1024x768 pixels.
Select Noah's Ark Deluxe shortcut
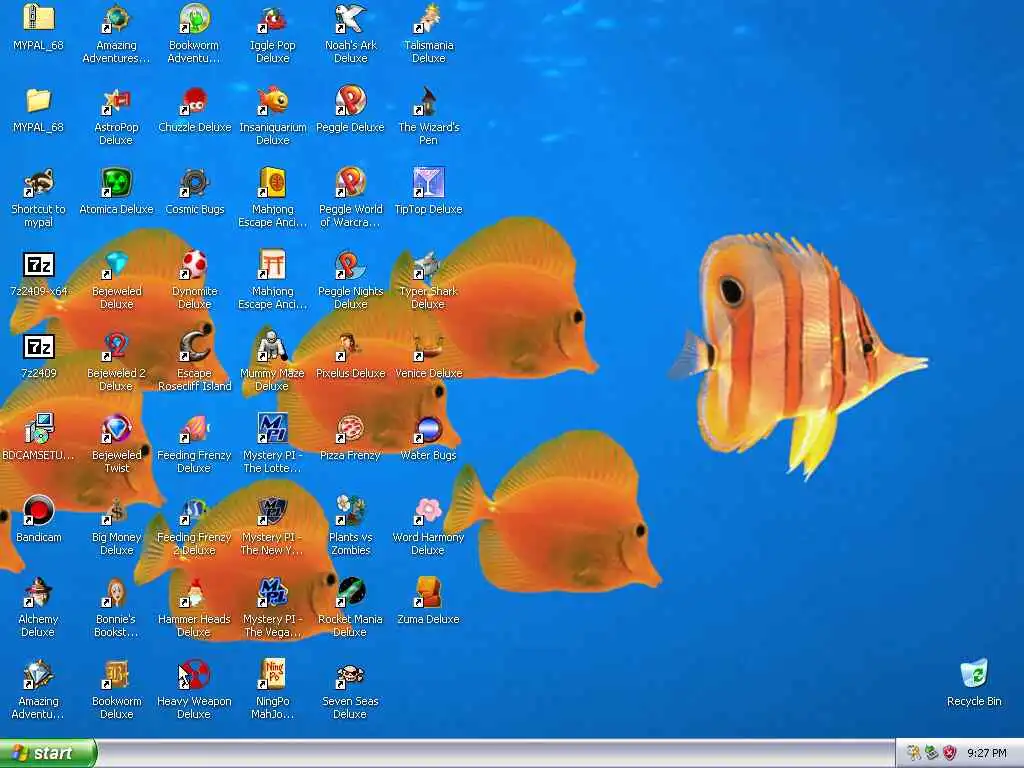pyautogui.click(x=351, y=18)
